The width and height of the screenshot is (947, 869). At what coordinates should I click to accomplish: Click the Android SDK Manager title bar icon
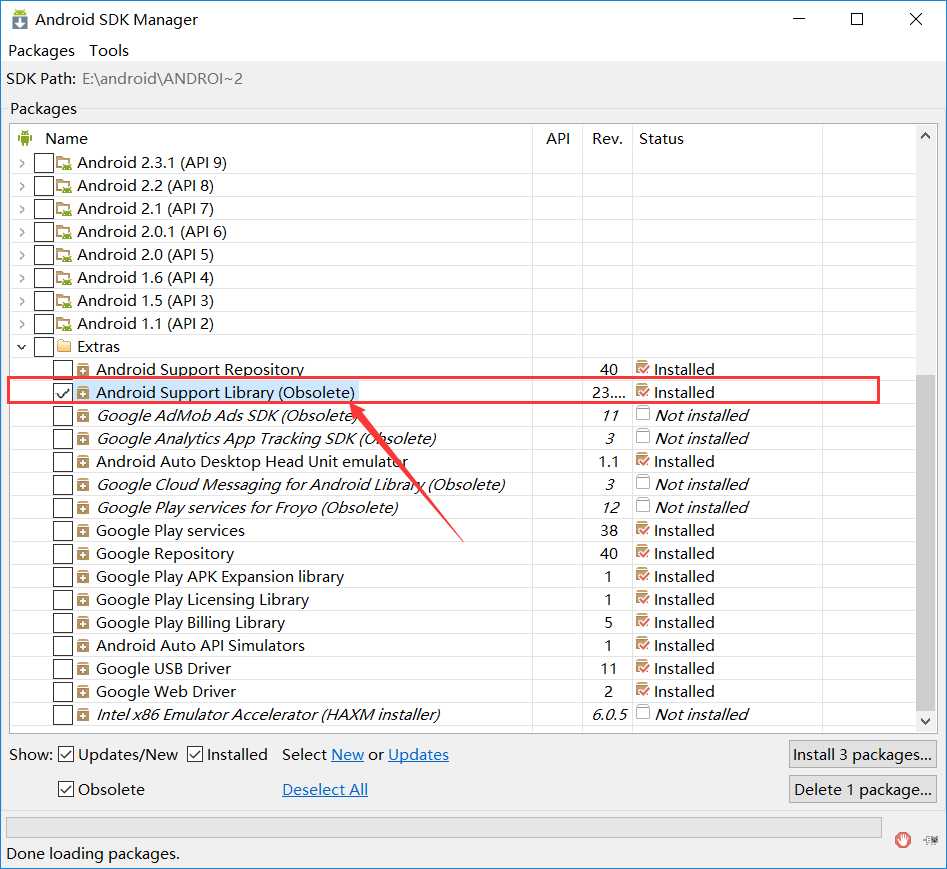click(19, 19)
